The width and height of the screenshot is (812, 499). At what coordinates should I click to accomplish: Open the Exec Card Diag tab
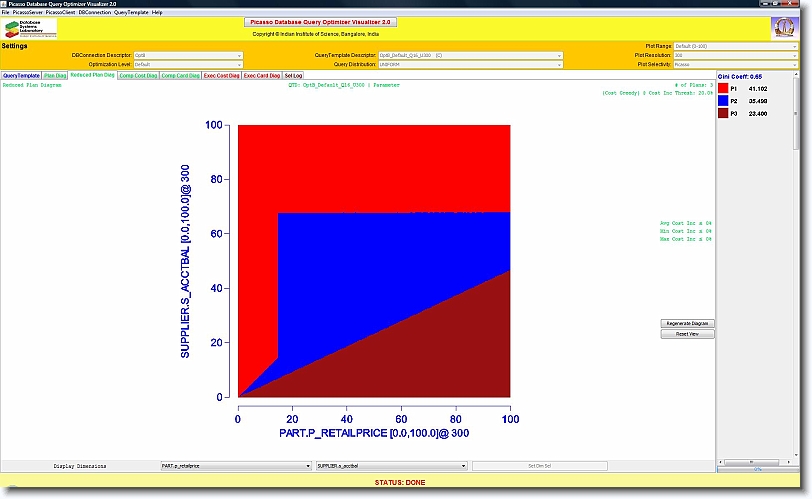point(262,75)
